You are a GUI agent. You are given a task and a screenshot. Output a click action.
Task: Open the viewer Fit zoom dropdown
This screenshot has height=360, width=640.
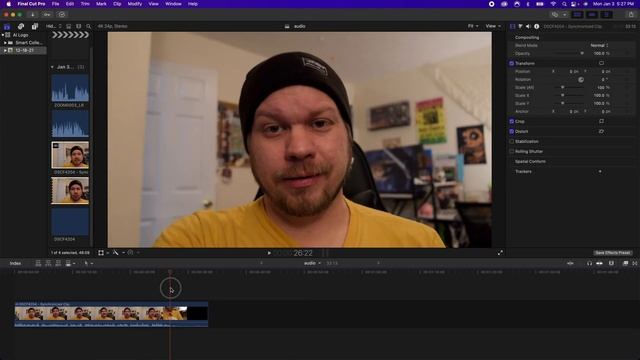tap(473, 26)
